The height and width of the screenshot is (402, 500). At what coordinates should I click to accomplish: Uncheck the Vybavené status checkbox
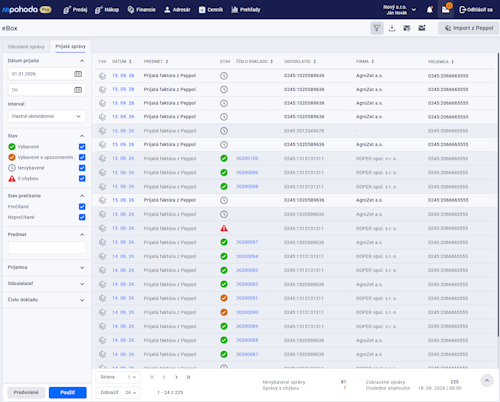pos(82,147)
